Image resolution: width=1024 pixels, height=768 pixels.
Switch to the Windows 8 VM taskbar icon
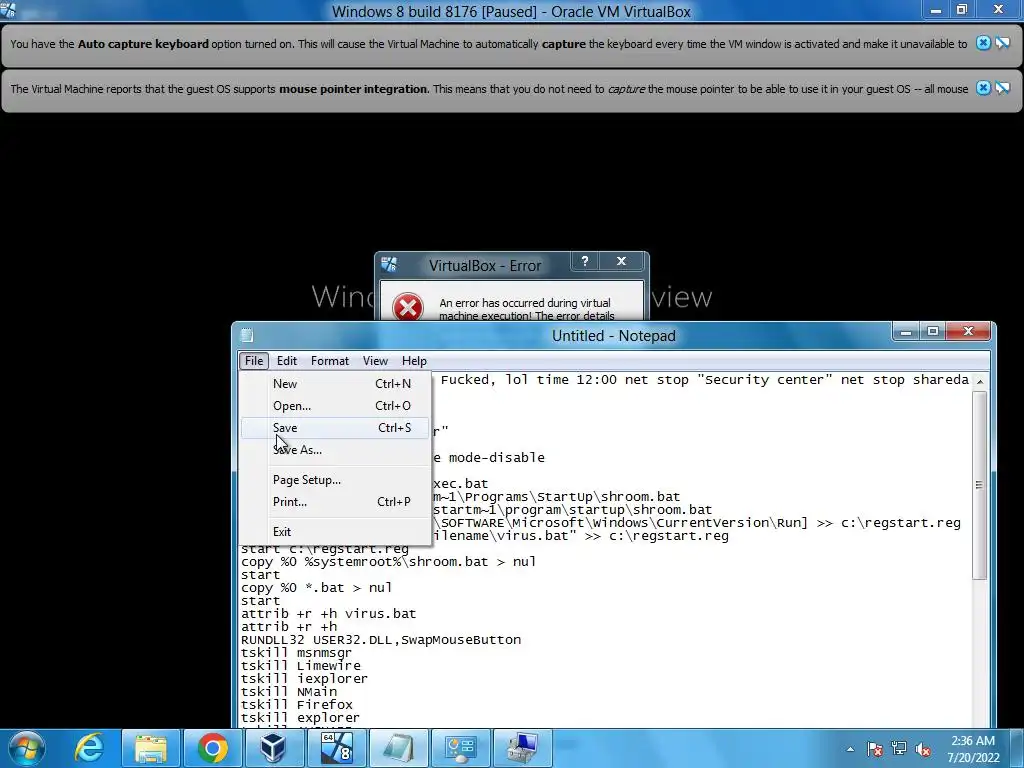click(336, 748)
